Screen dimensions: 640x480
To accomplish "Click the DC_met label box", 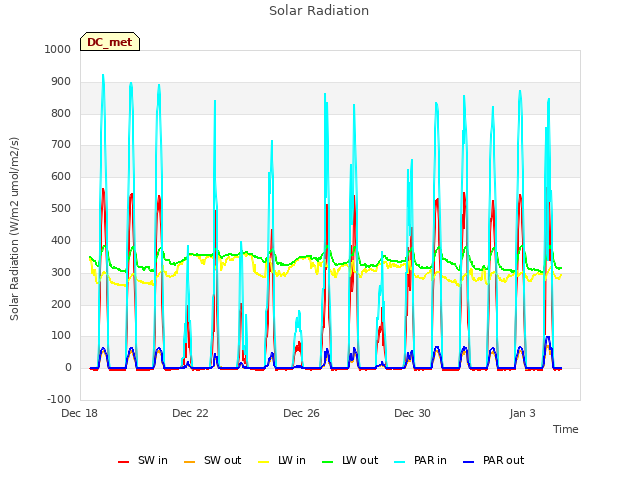I will click(110, 42).
